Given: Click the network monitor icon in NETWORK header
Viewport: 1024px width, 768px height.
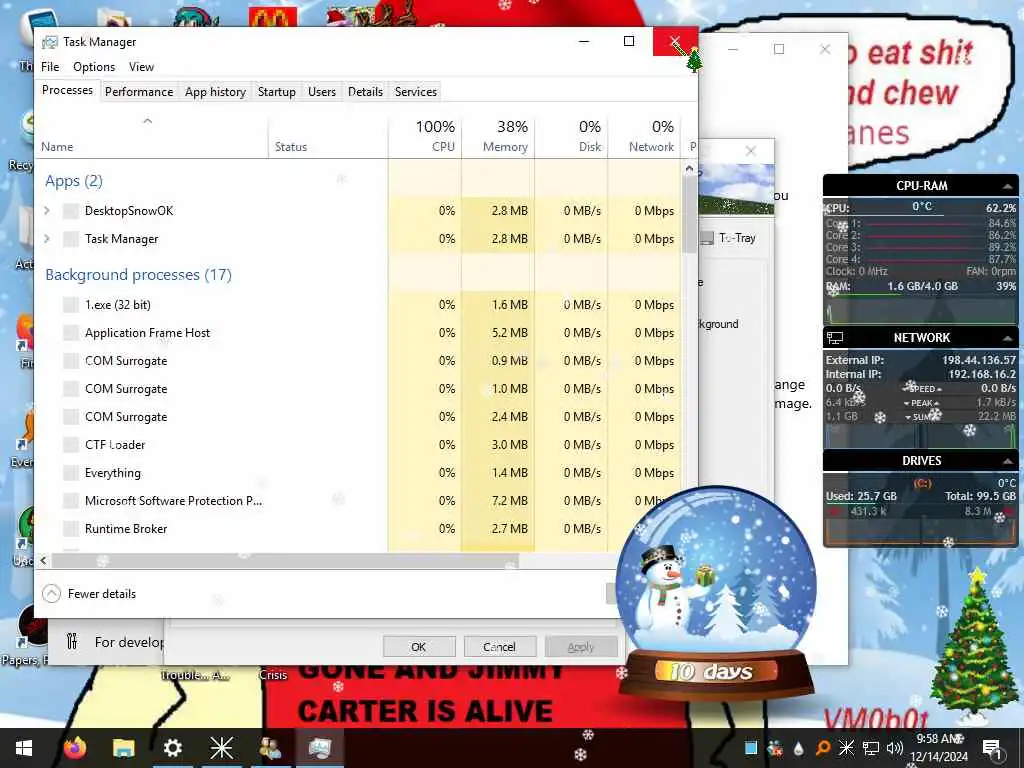Looking at the screenshot, I should [x=835, y=338].
